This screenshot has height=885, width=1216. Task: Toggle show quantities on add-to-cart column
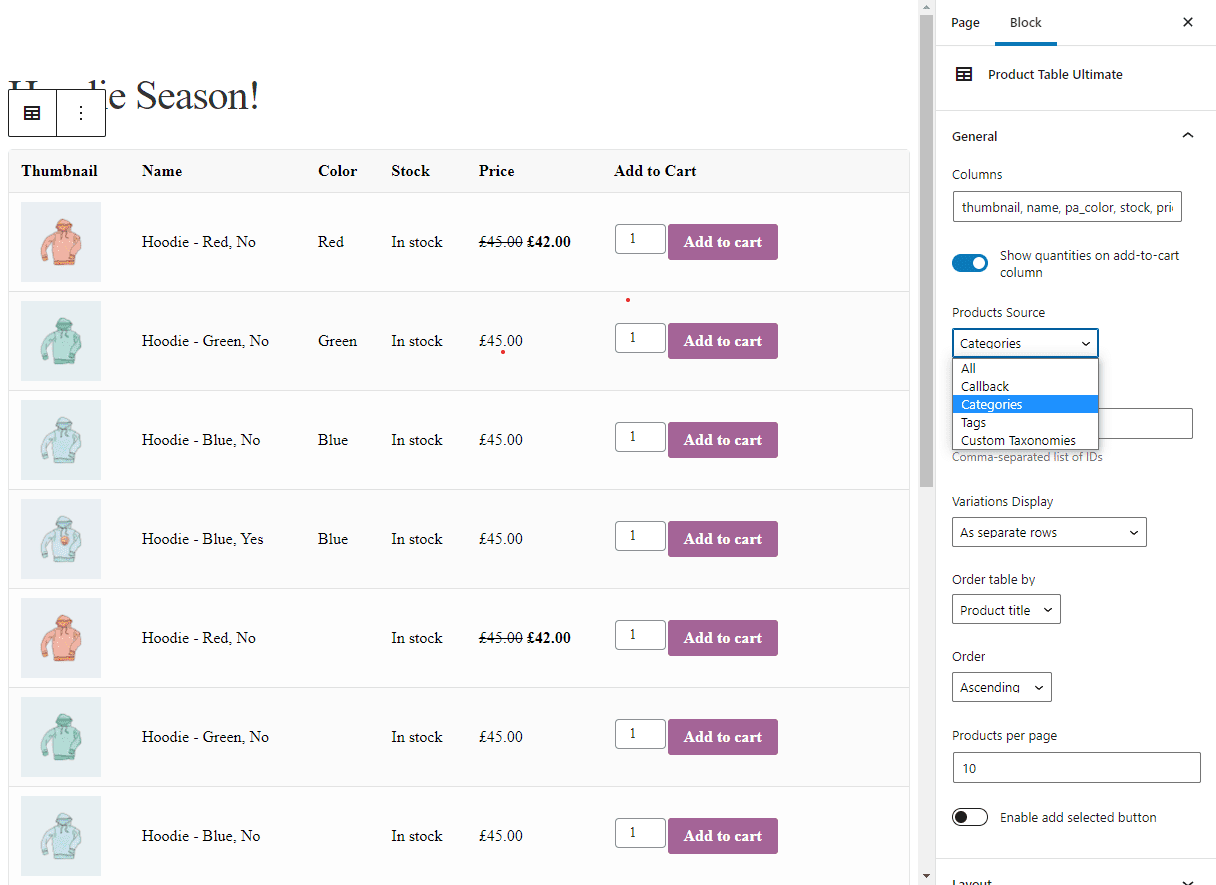pos(970,263)
